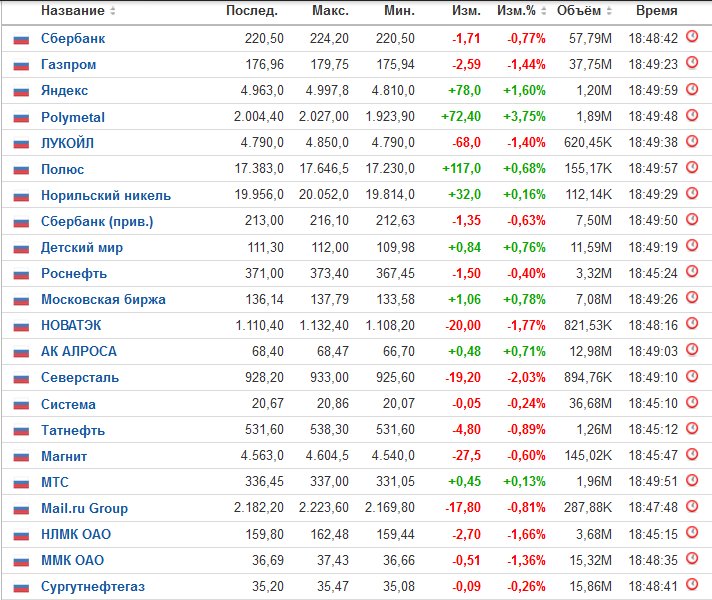Click the Полюс last price 17.383,0

click(x=259, y=169)
